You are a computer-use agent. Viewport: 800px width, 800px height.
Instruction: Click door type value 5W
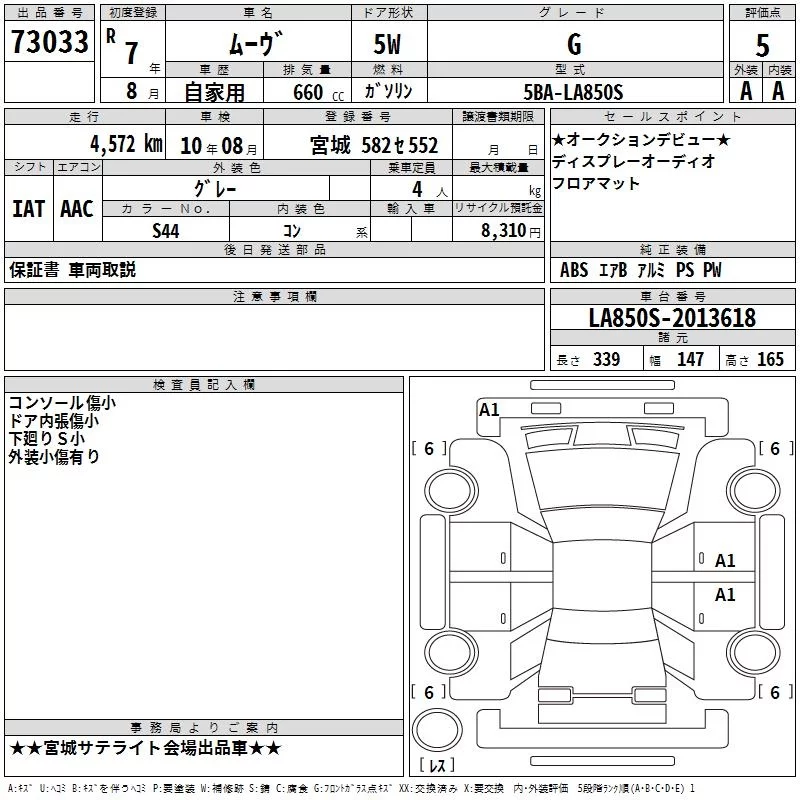(388, 44)
